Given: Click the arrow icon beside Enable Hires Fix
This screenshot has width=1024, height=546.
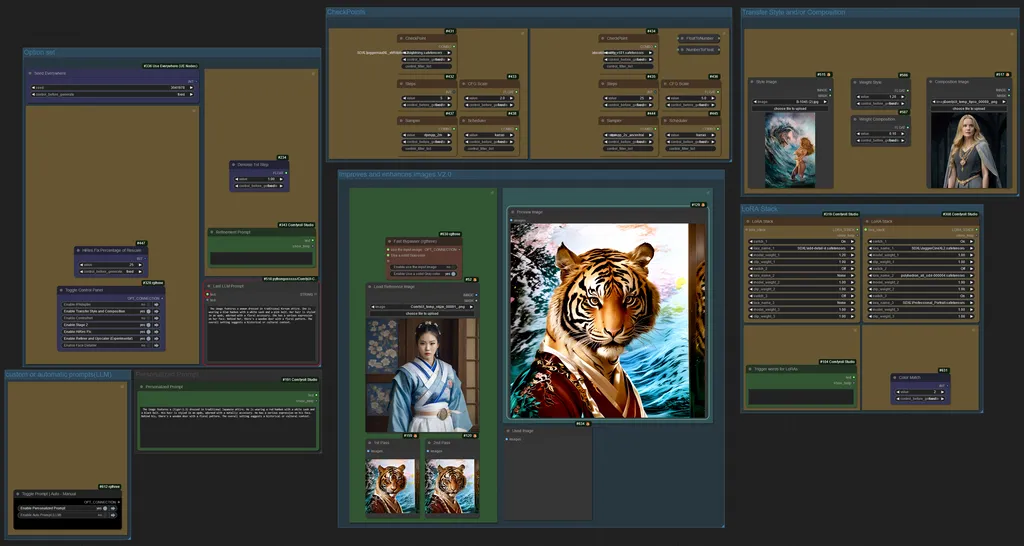Looking at the screenshot, I should pos(157,332).
